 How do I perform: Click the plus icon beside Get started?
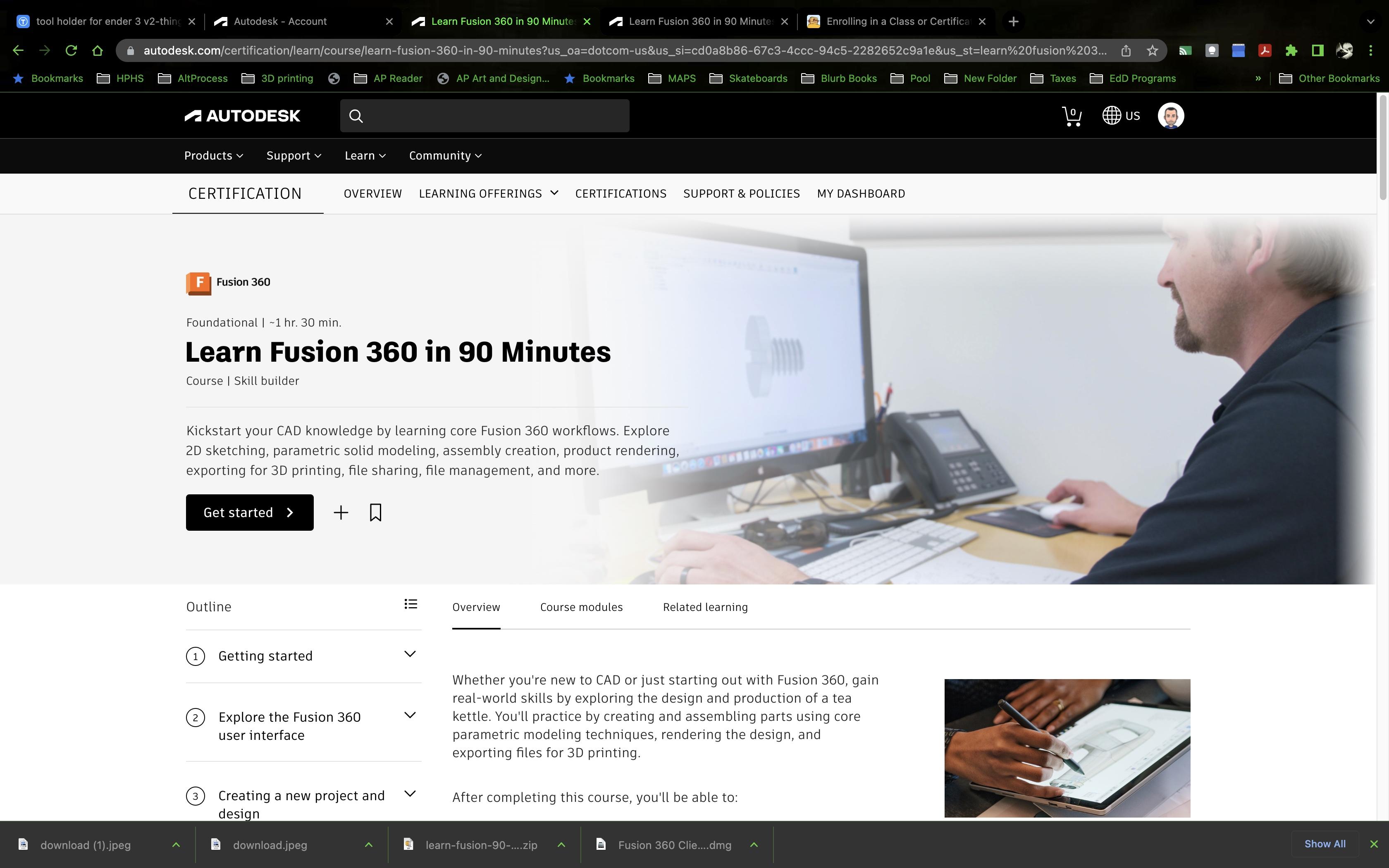point(341,512)
